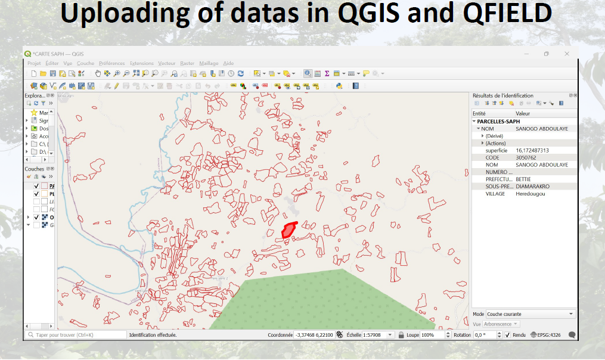Toggle the first layer visibility checkbox

pyautogui.click(x=37, y=186)
